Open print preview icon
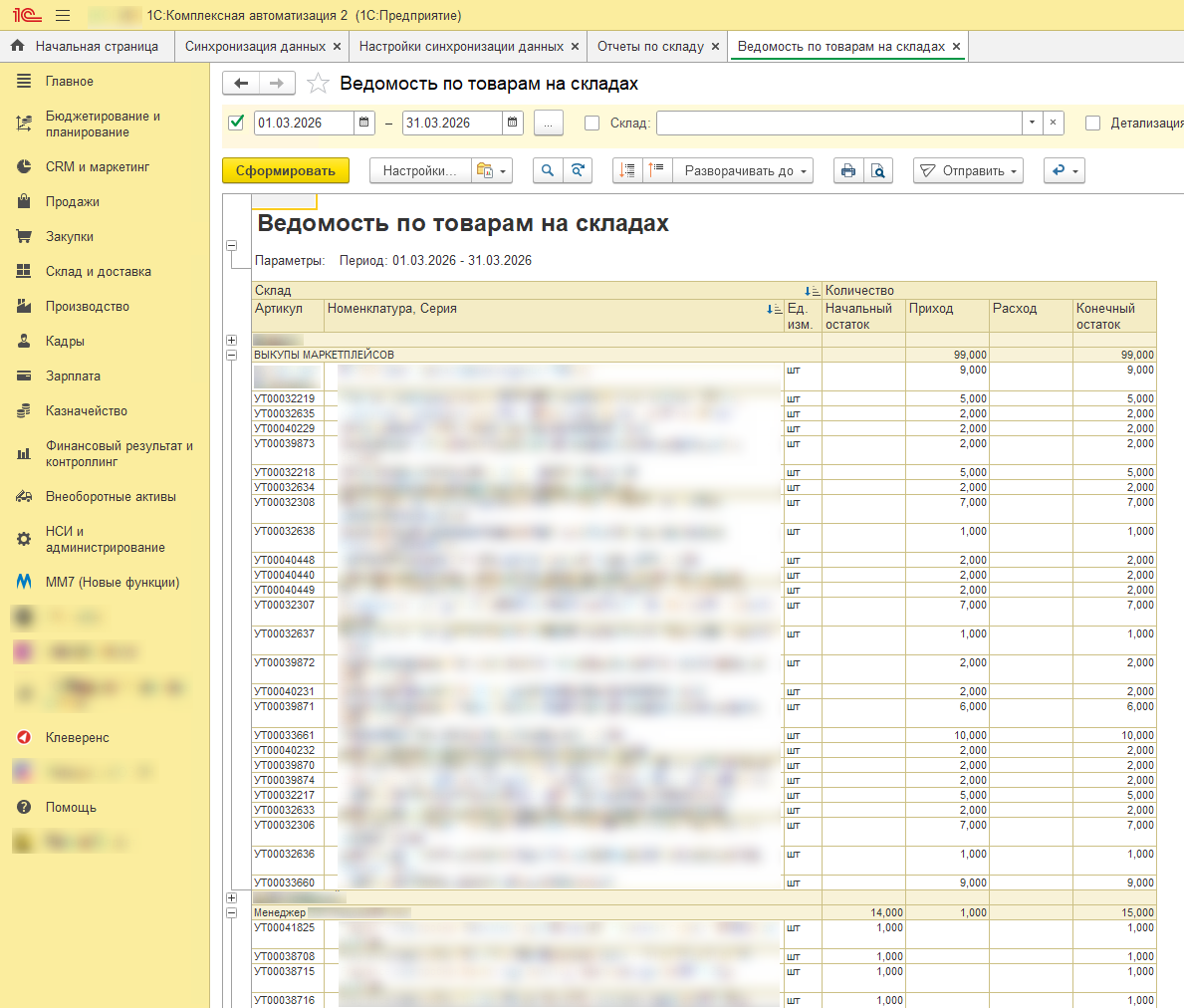Screen dimensions: 1184x1008 coord(878,170)
